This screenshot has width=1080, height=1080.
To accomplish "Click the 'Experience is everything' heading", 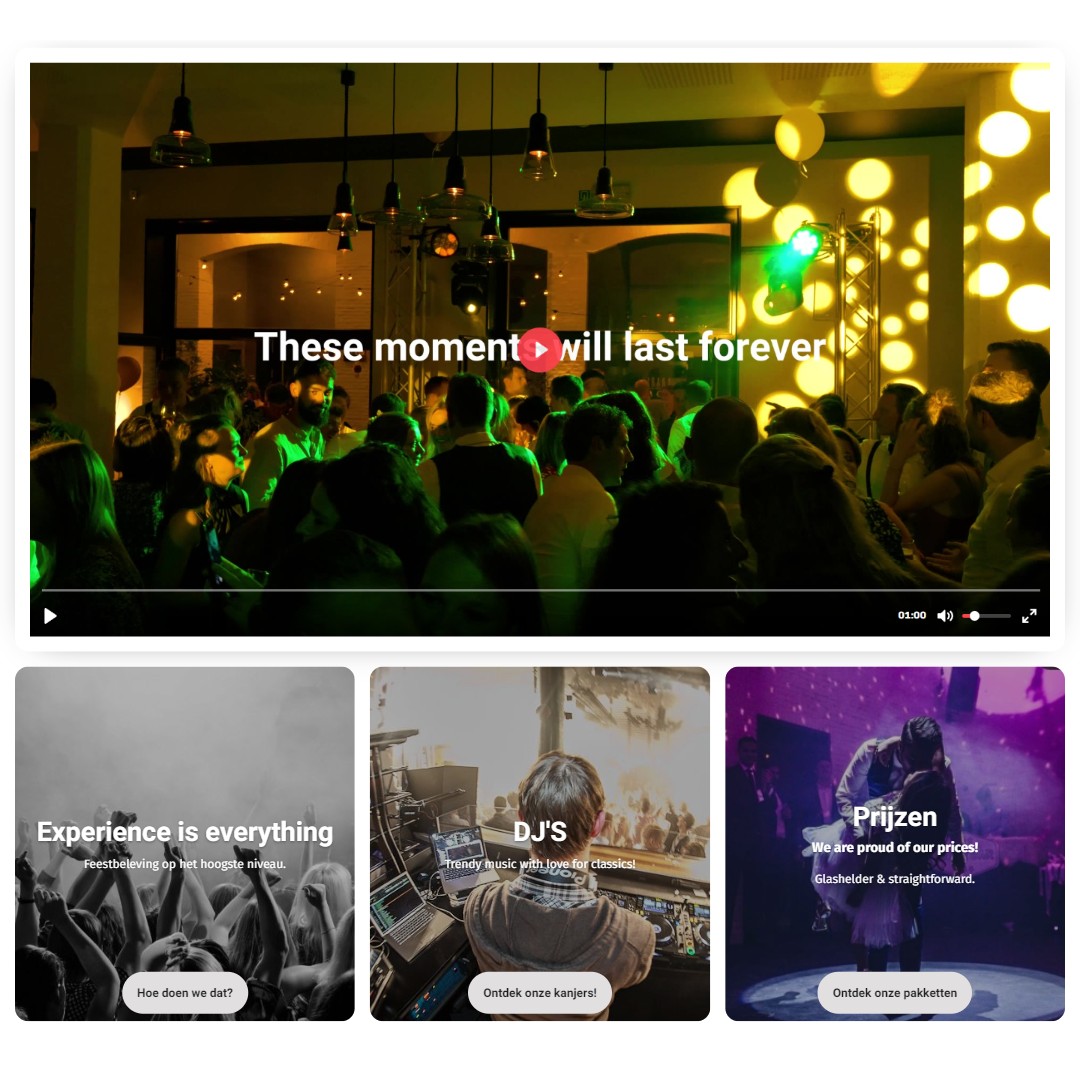I will pos(185,832).
